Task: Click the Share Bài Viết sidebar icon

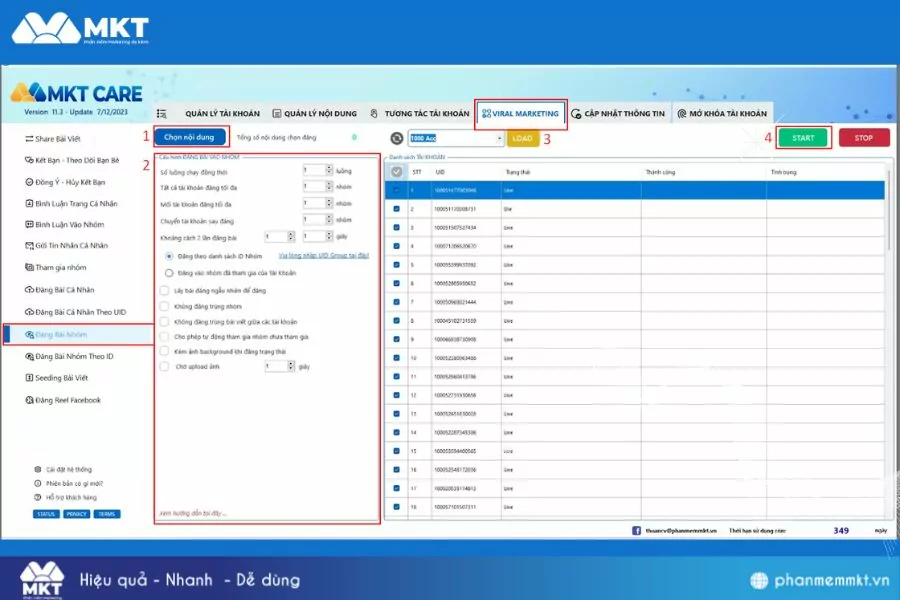Action: [x=29, y=139]
